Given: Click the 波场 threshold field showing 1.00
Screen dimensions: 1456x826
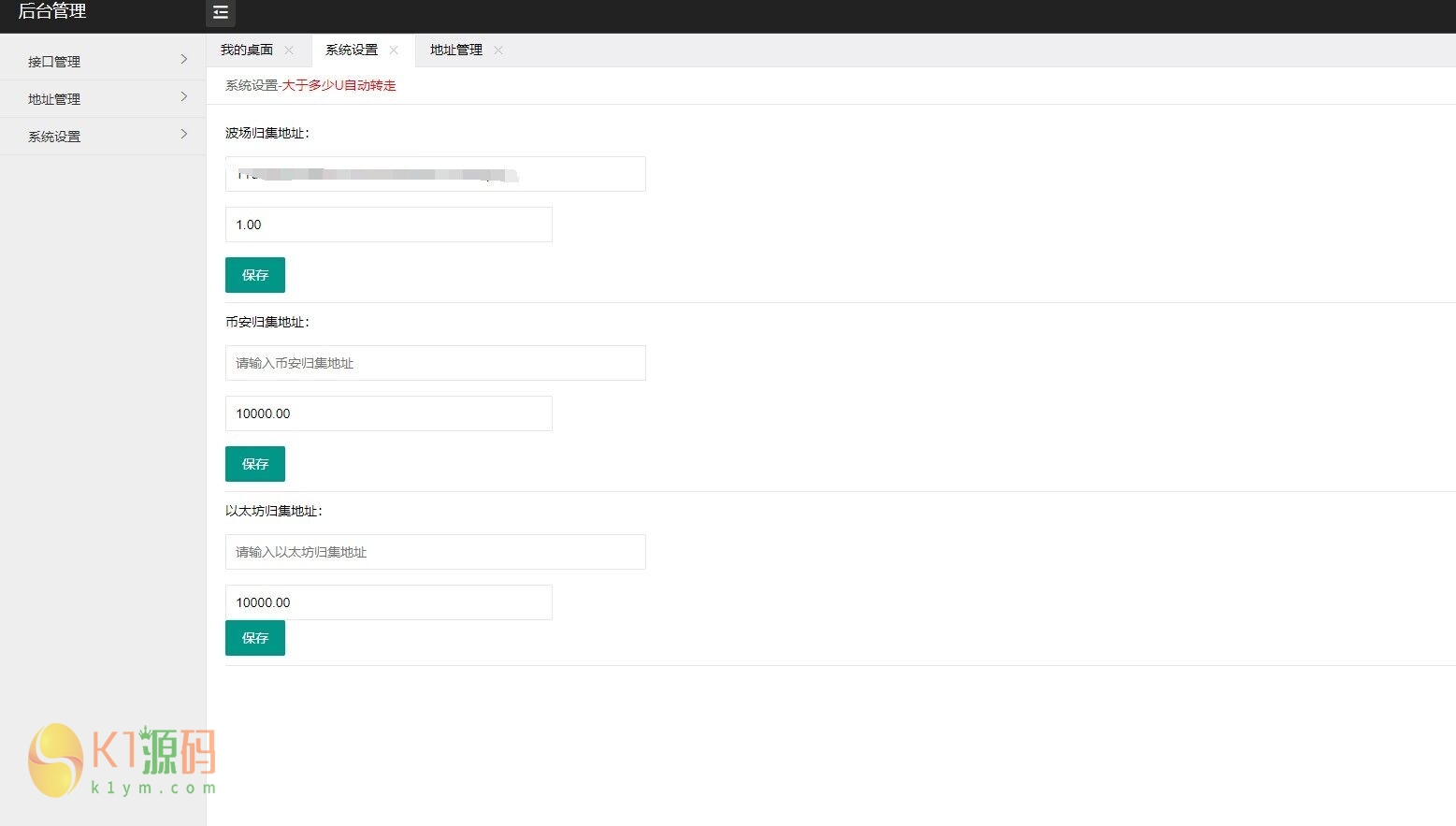Looking at the screenshot, I should pyautogui.click(x=389, y=225).
